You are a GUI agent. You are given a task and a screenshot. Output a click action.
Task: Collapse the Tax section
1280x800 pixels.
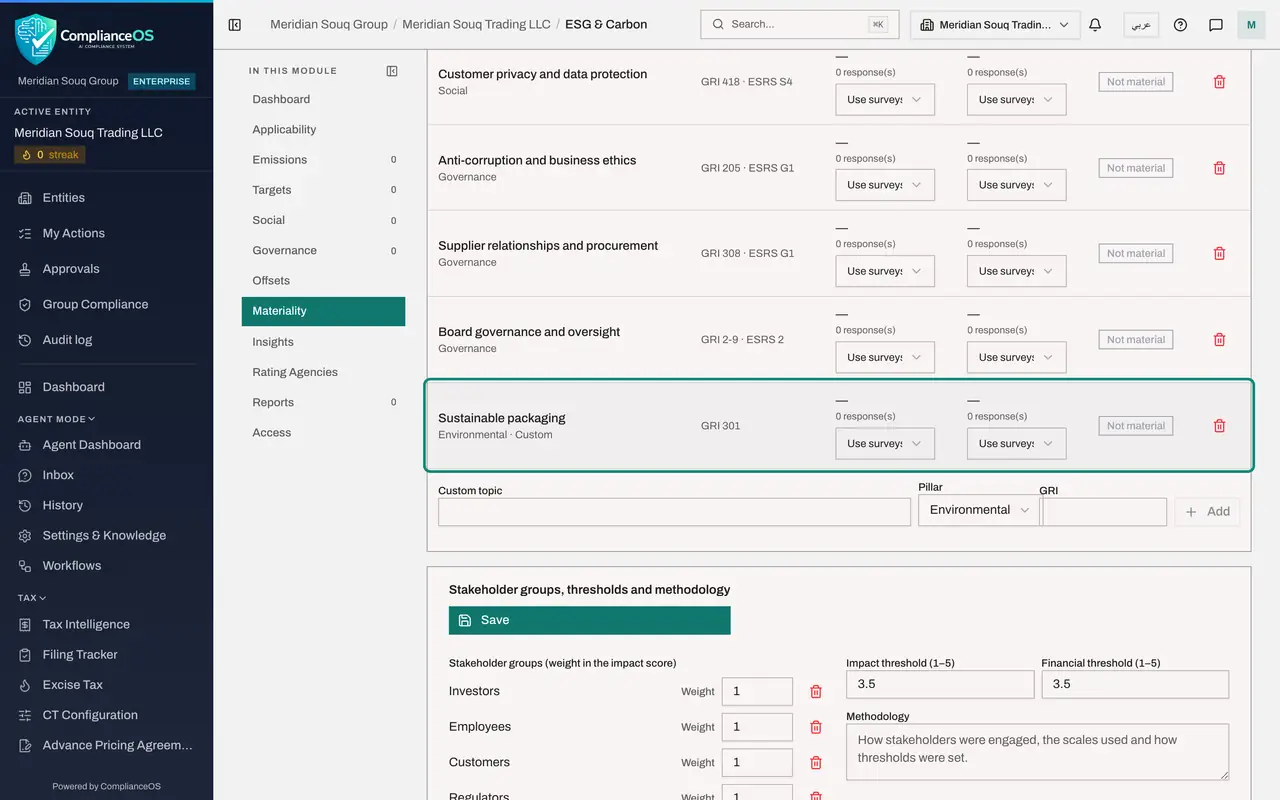point(32,598)
